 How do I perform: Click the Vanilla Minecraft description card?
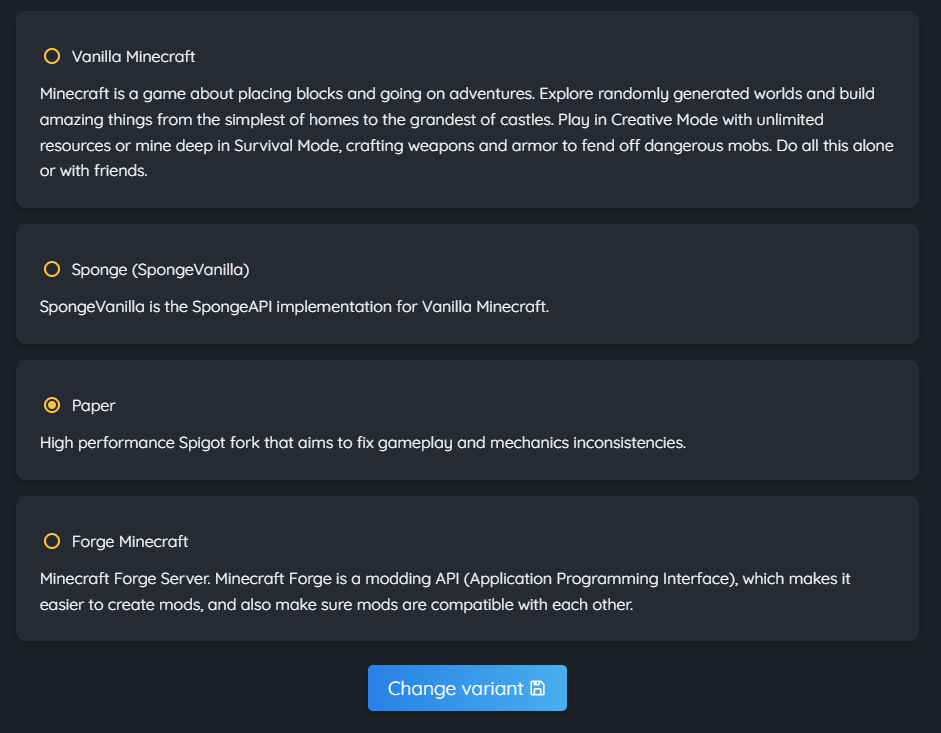[x=467, y=110]
